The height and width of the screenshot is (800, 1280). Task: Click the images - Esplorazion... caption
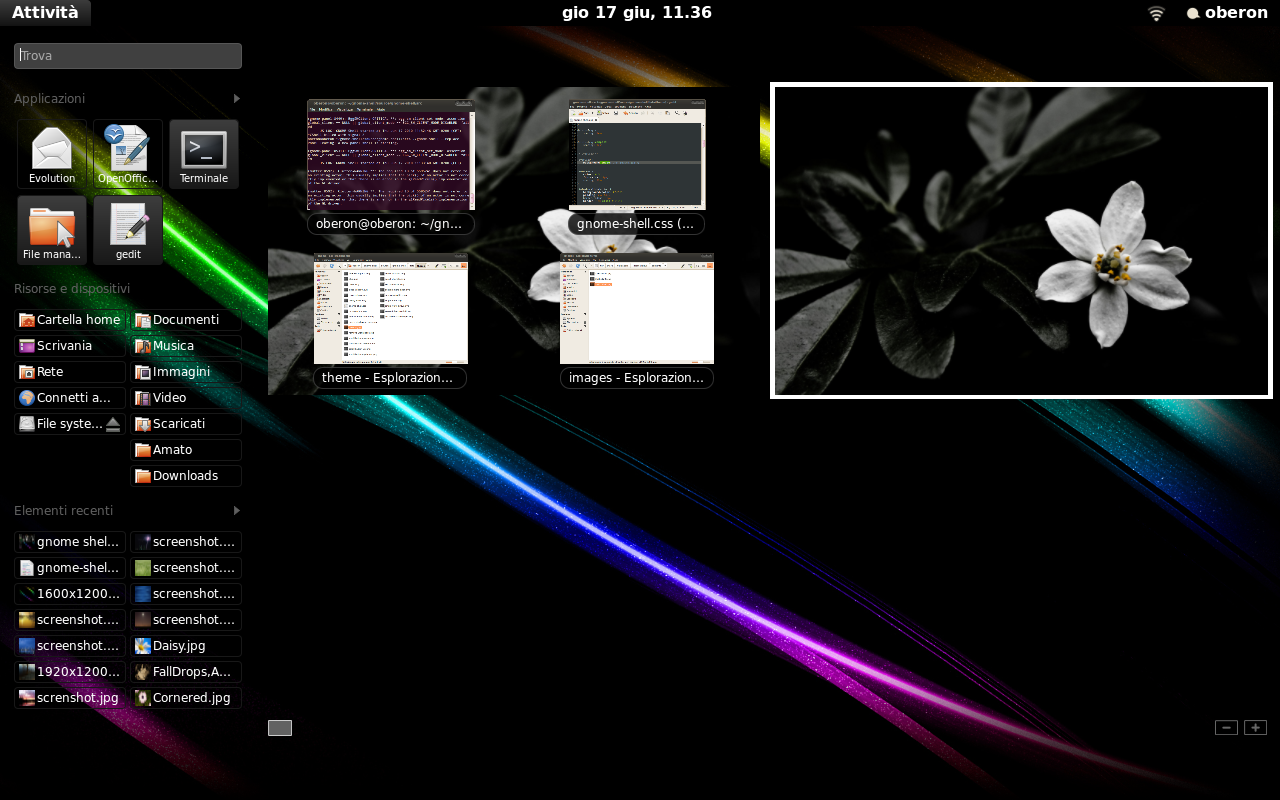[637, 378]
